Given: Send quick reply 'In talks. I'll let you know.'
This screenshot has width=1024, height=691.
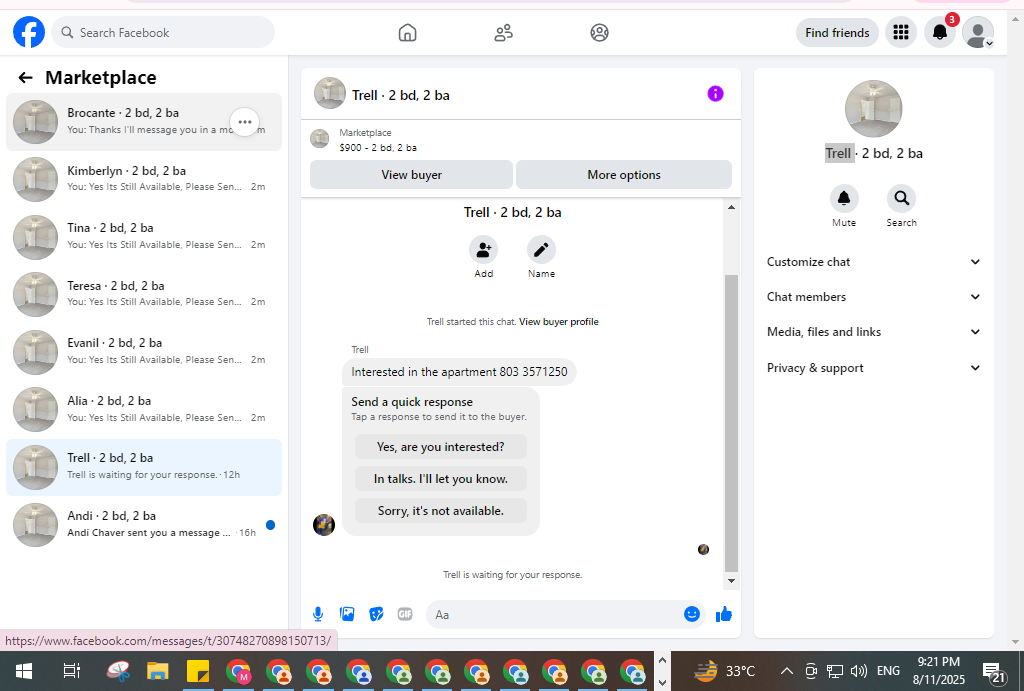Looking at the screenshot, I should click(x=441, y=479).
